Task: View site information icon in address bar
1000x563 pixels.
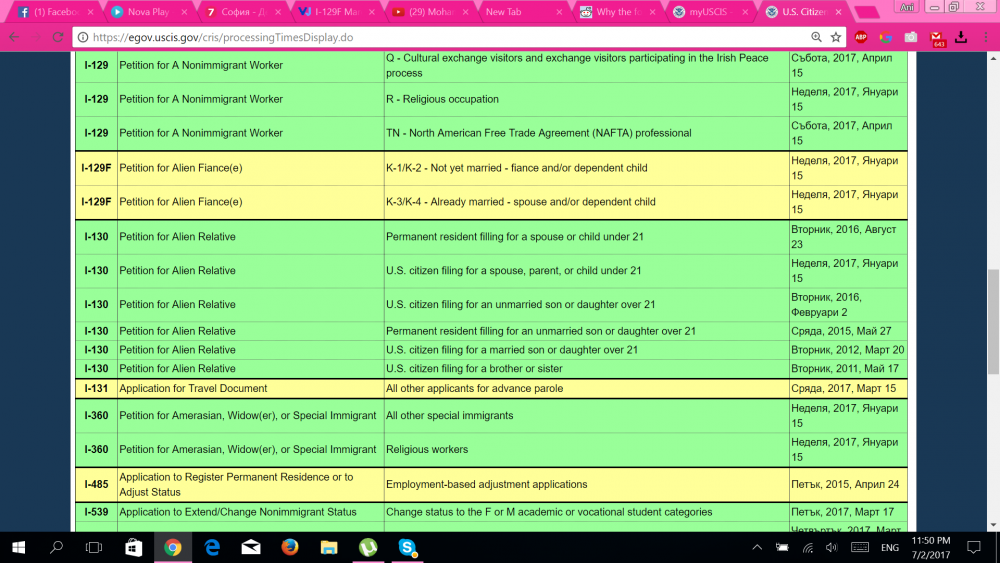Action: [x=83, y=38]
